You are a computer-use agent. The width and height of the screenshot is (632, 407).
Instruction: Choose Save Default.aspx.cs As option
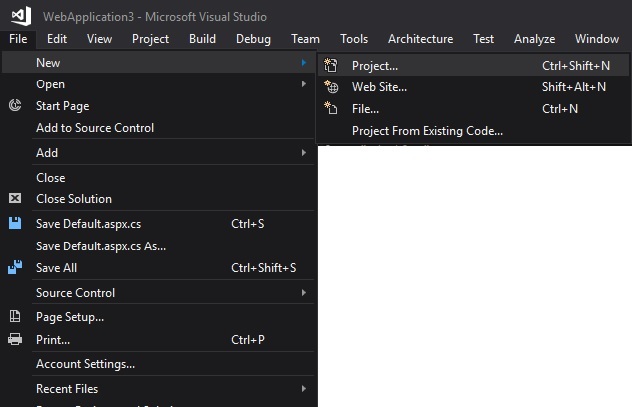101,246
